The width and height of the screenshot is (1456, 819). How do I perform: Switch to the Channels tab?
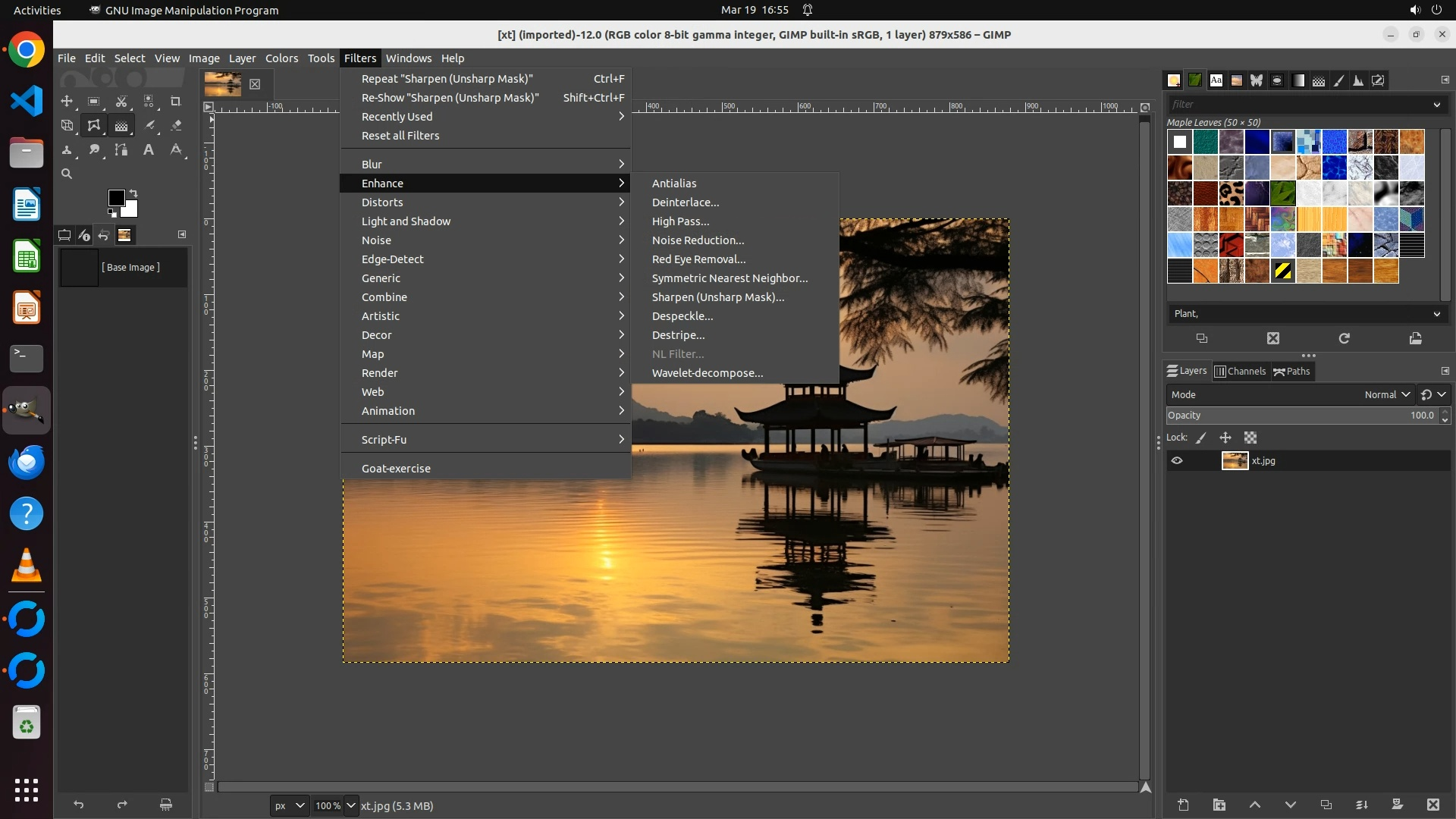pyautogui.click(x=1240, y=372)
